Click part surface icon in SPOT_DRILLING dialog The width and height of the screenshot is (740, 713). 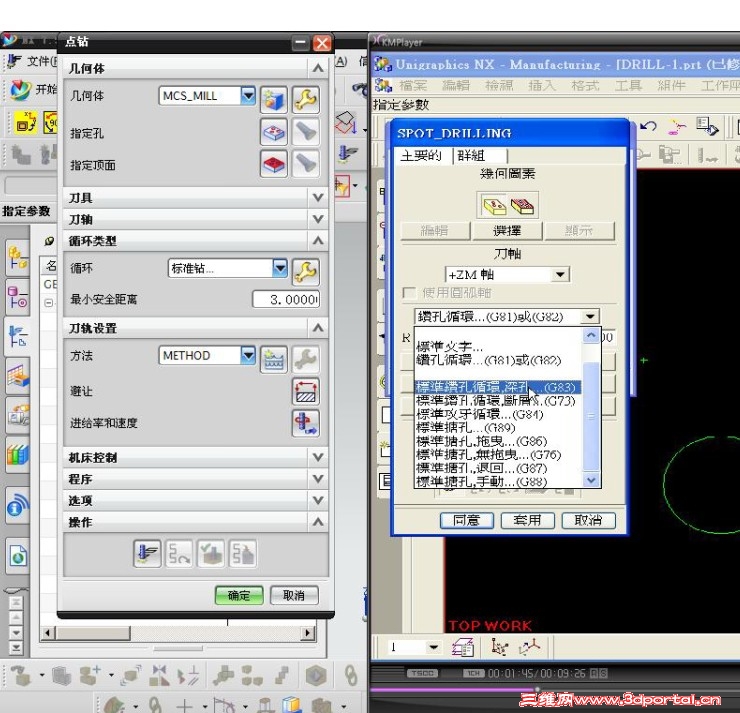pos(522,206)
